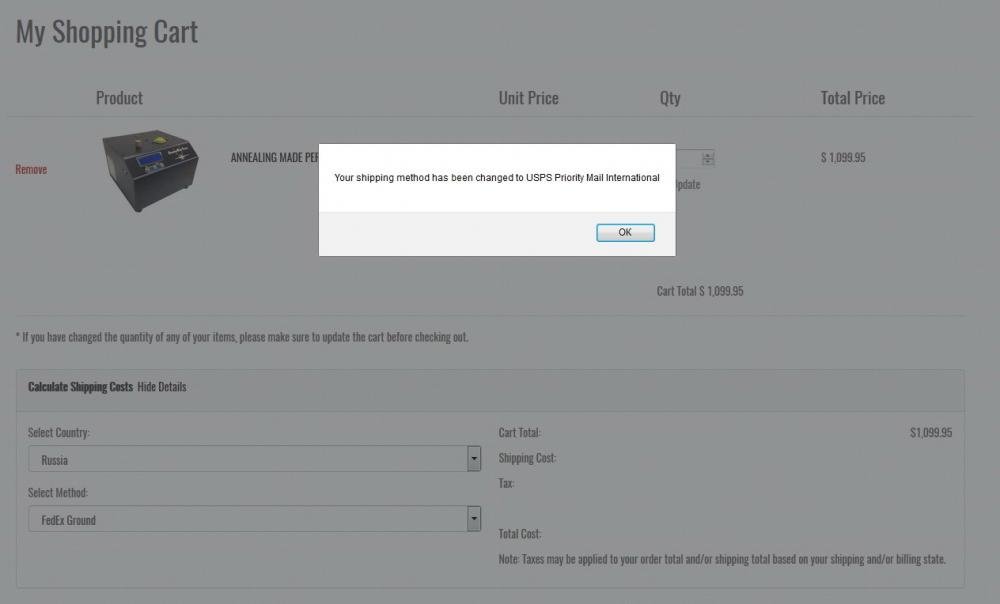The width and height of the screenshot is (1000, 604).
Task: Open the annealing machine product thumbnail
Action: (150, 170)
